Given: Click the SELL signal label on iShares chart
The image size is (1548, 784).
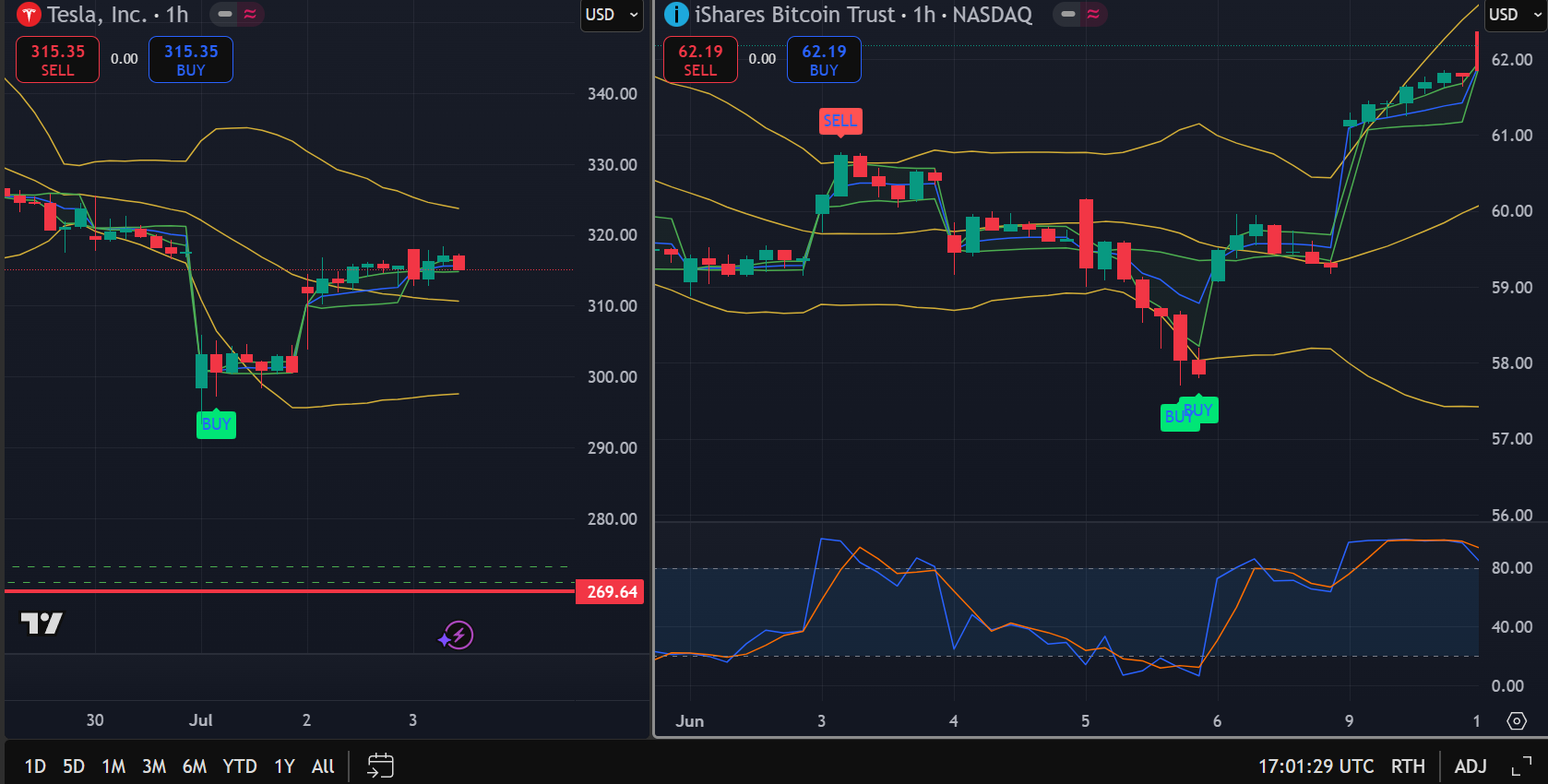Looking at the screenshot, I should coord(839,121).
